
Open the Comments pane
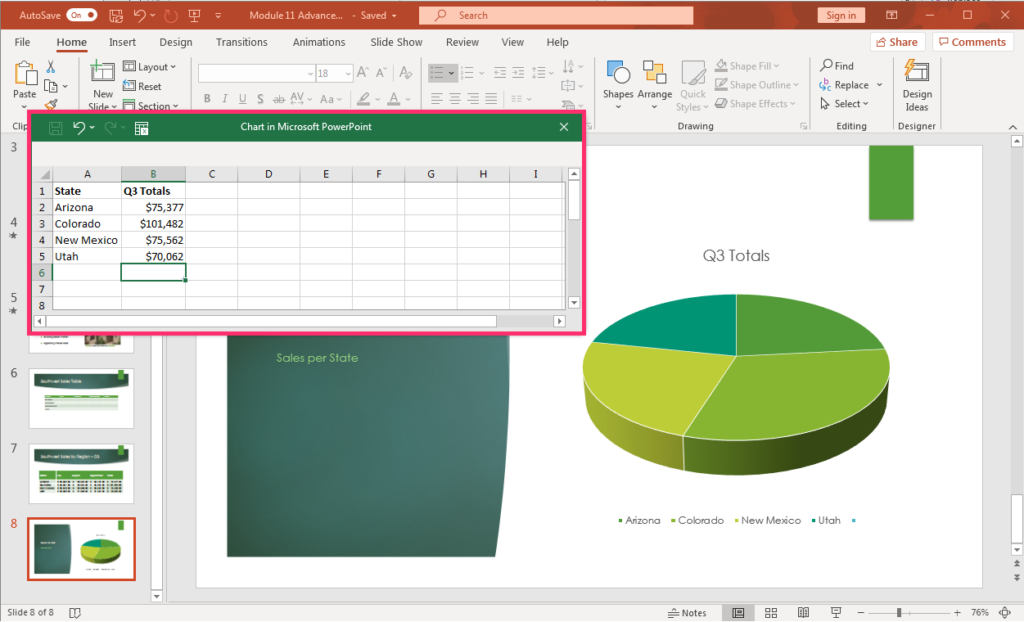point(973,41)
